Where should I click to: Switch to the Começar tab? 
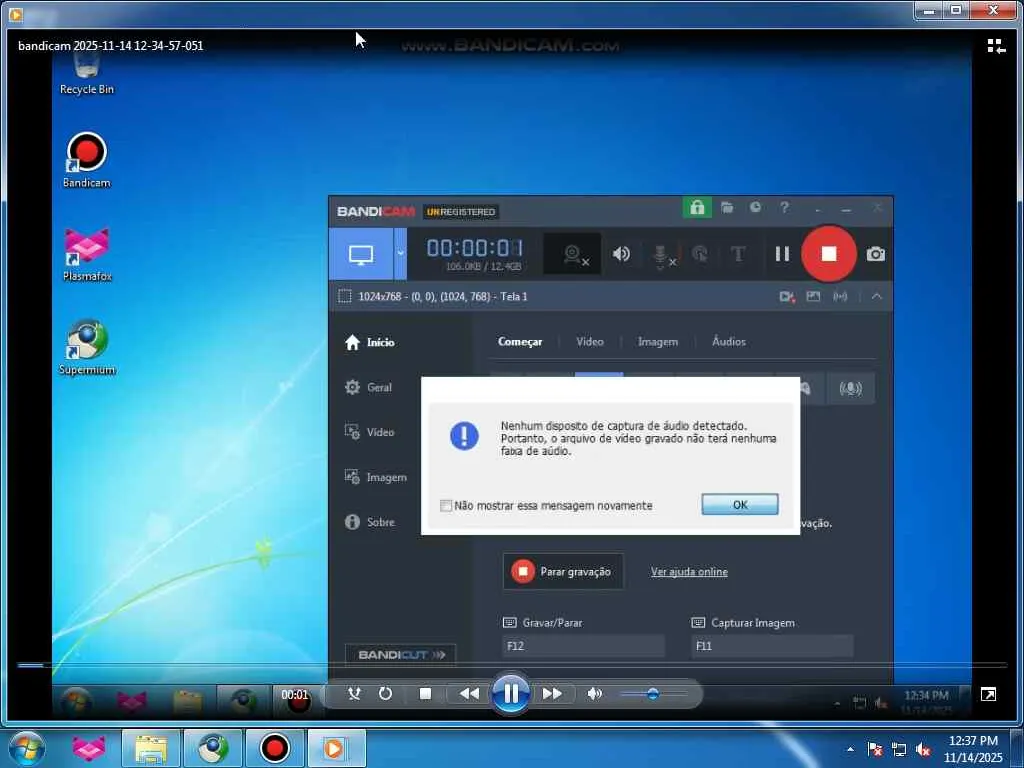click(x=520, y=342)
